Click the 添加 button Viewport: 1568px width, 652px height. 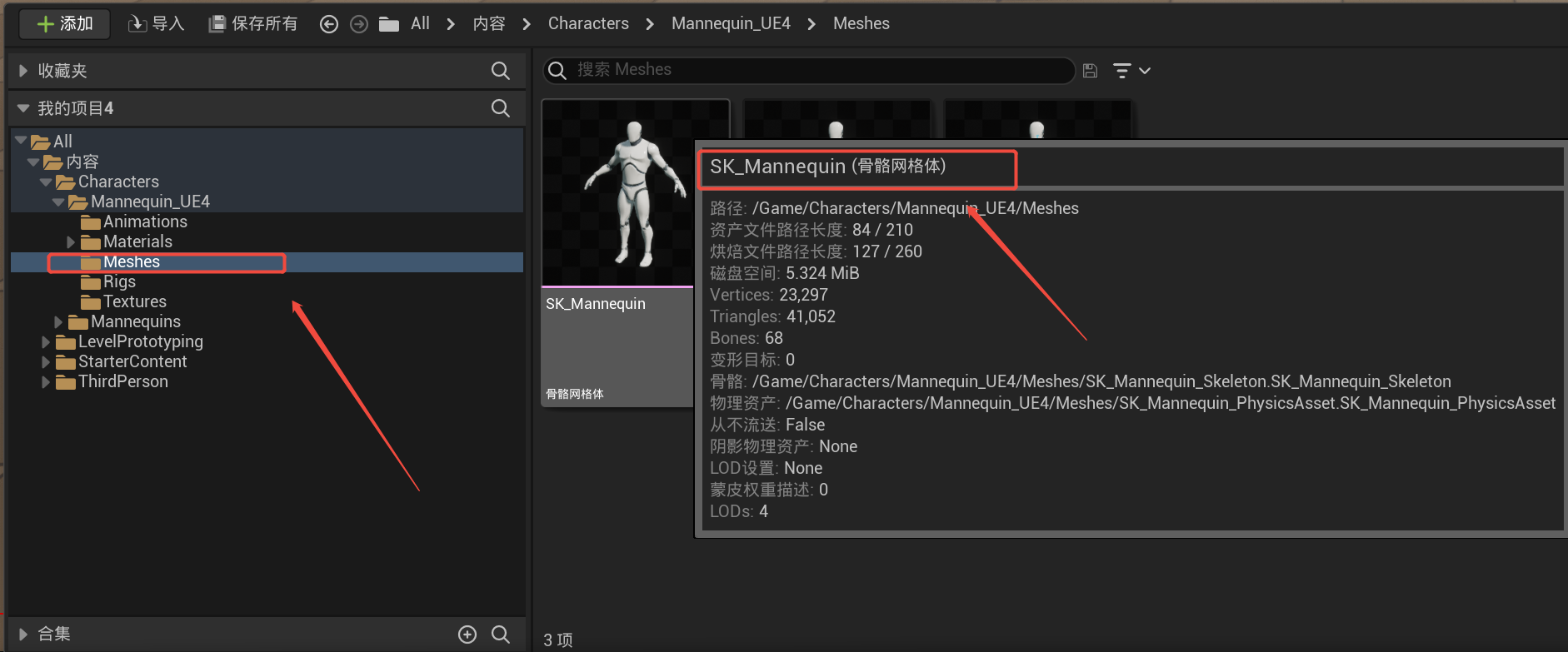[x=65, y=23]
